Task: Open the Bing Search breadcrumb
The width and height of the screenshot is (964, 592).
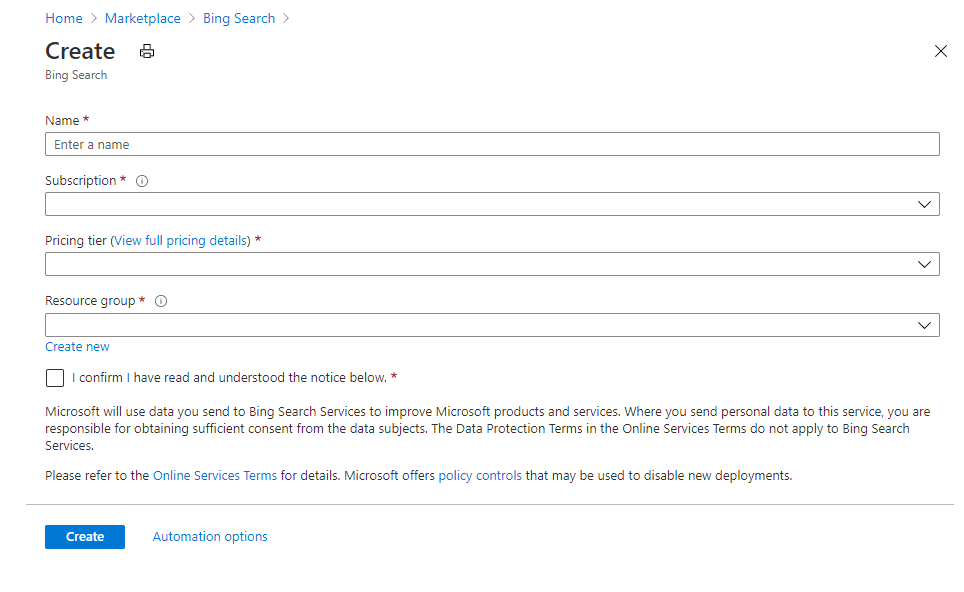Action: click(x=238, y=17)
